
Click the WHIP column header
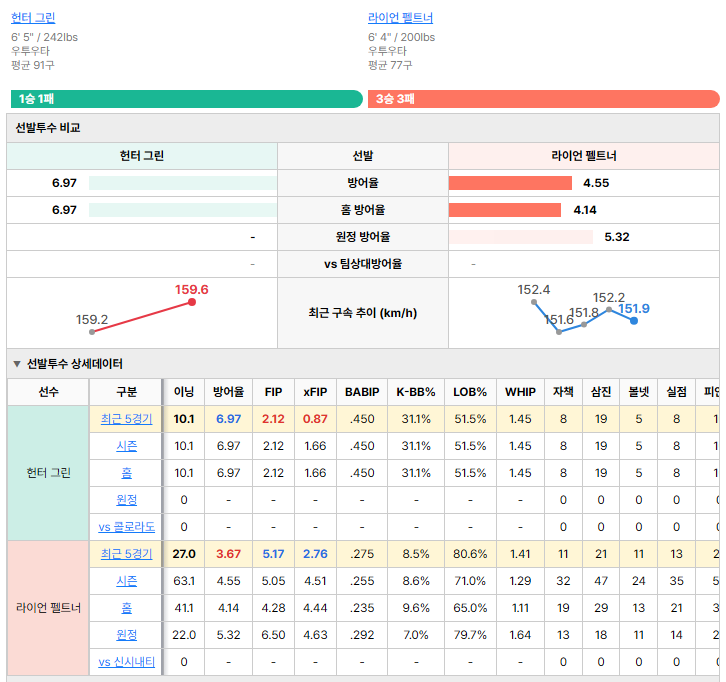(520, 392)
